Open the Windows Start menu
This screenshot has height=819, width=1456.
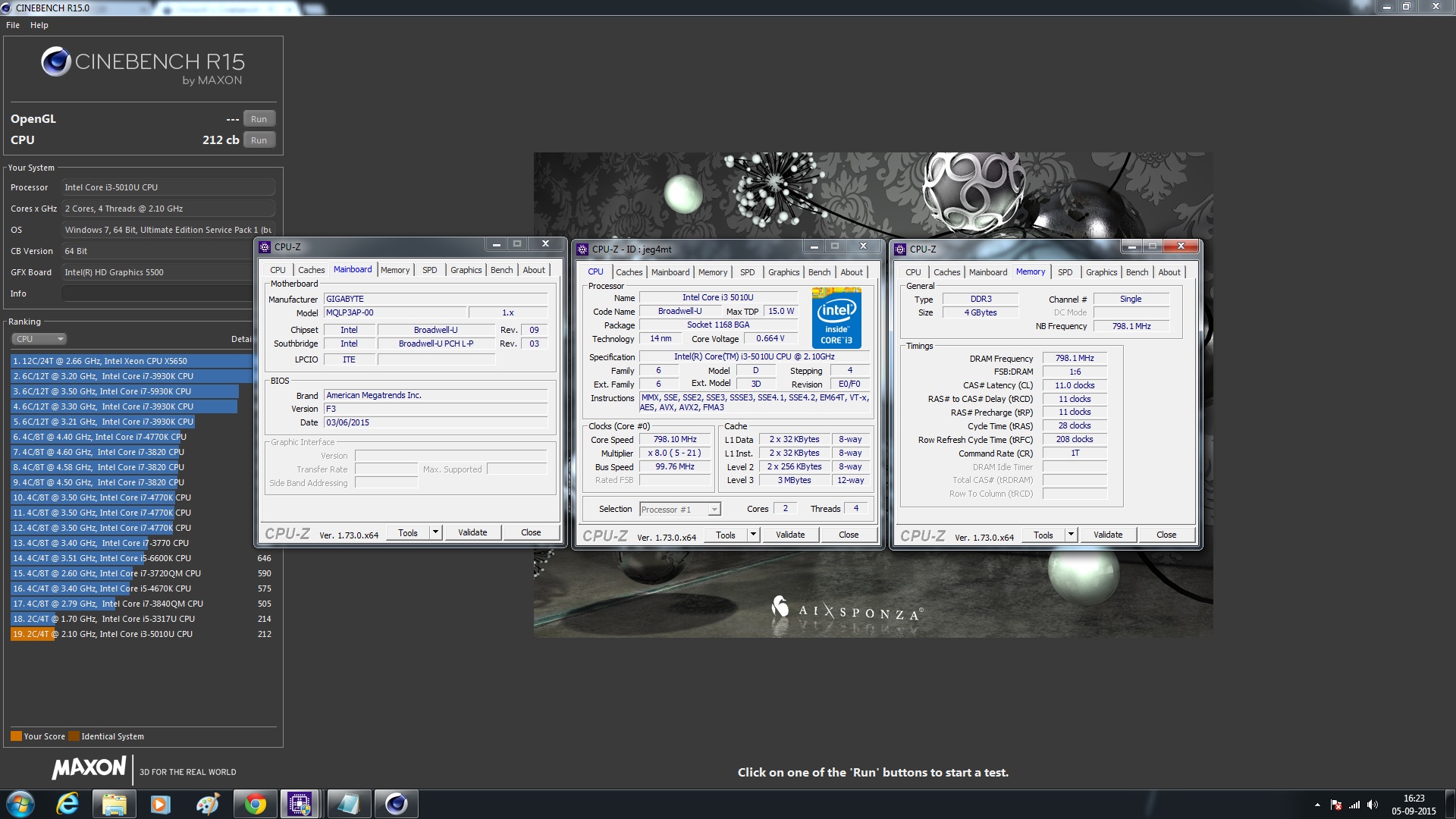click(20, 804)
